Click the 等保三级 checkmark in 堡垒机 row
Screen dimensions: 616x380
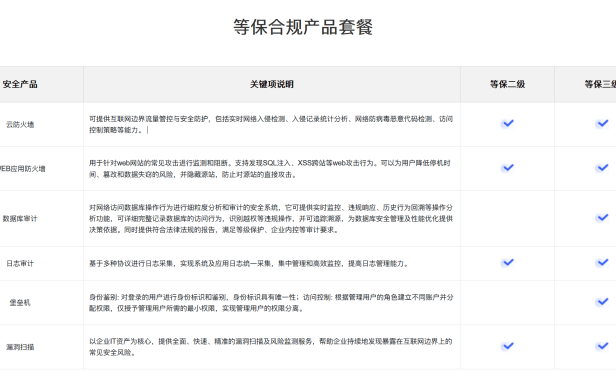click(x=602, y=302)
